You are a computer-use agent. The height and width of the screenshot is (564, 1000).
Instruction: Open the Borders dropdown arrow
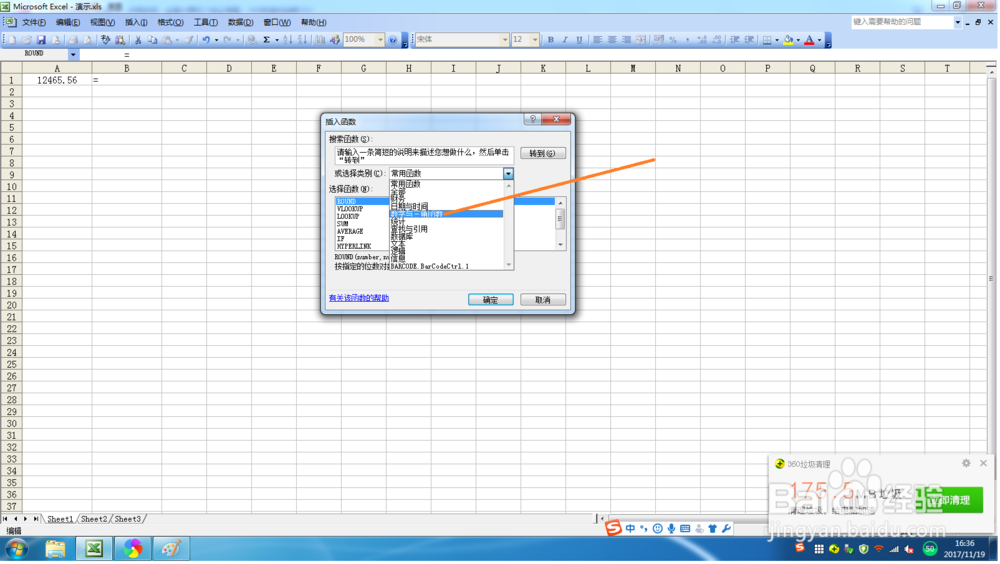click(x=777, y=40)
